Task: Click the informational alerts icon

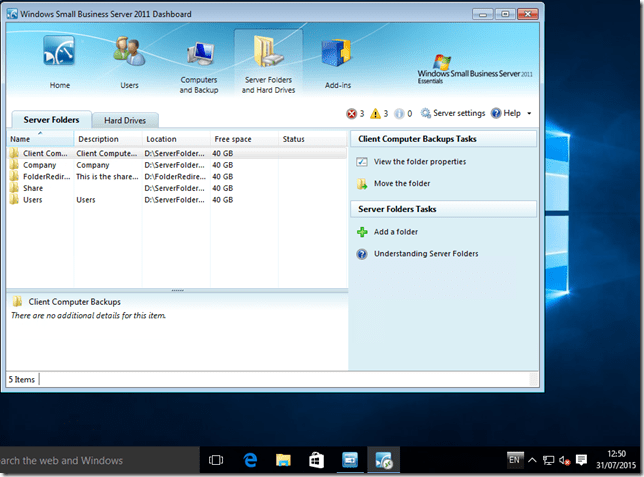Action: pos(399,114)
